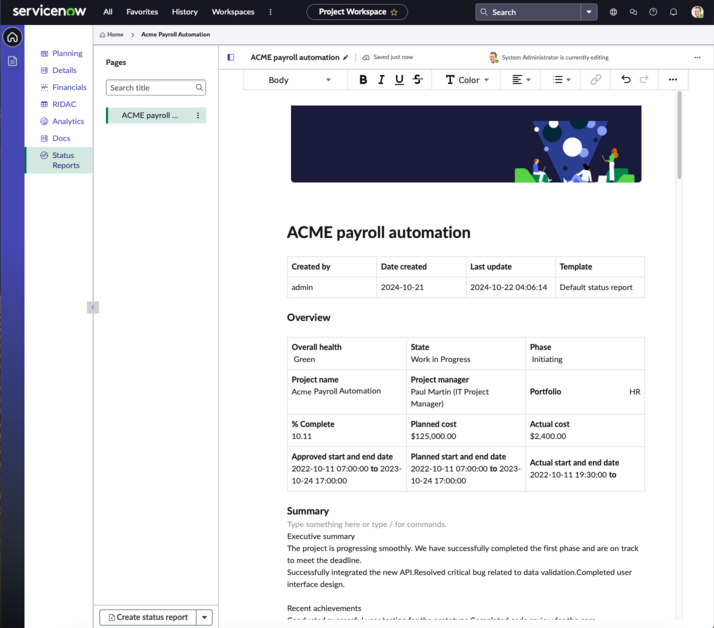This screenshot has height=628, width=714.
Task: Select the Status Reports tab
Action: 59,160
